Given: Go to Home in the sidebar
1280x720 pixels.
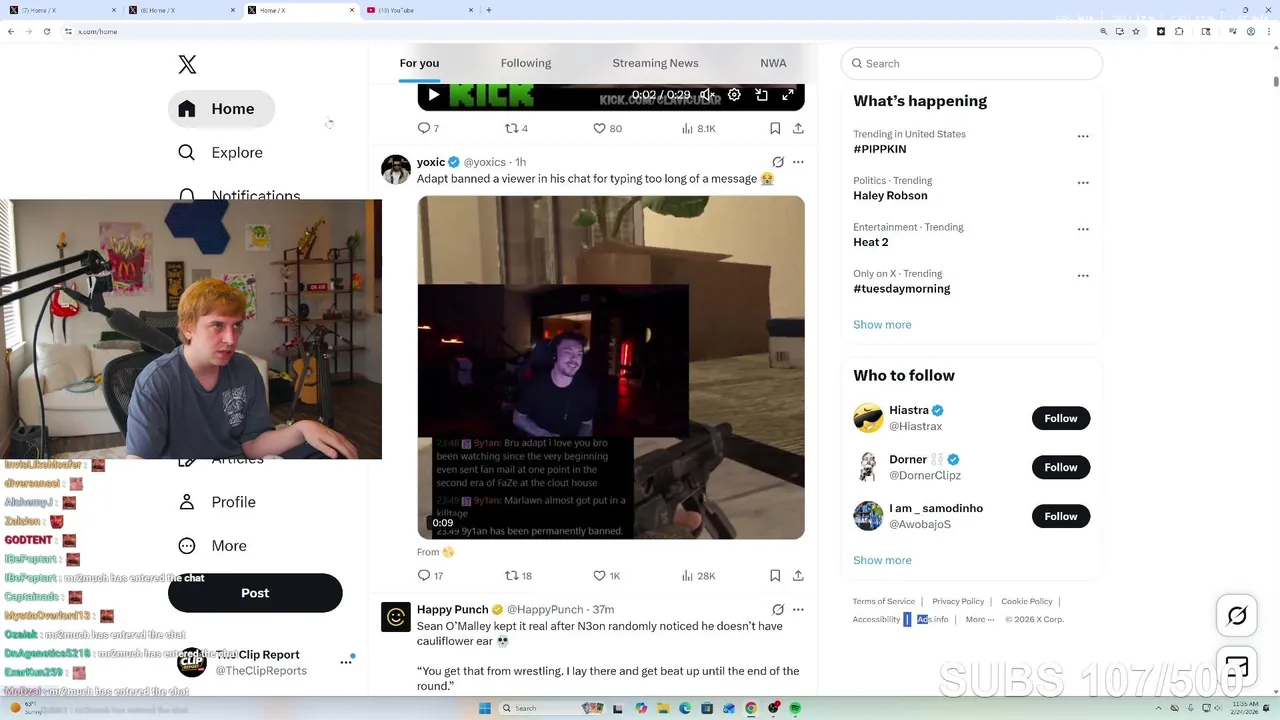Looking at the screenshot, I should click(x=221, y=109).
